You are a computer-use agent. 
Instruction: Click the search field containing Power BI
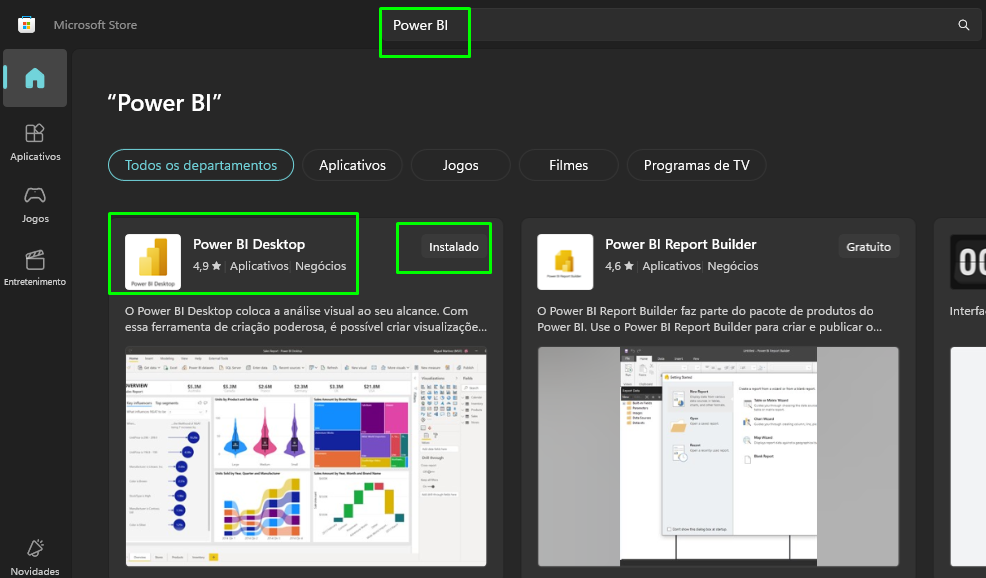pos(682,25)
